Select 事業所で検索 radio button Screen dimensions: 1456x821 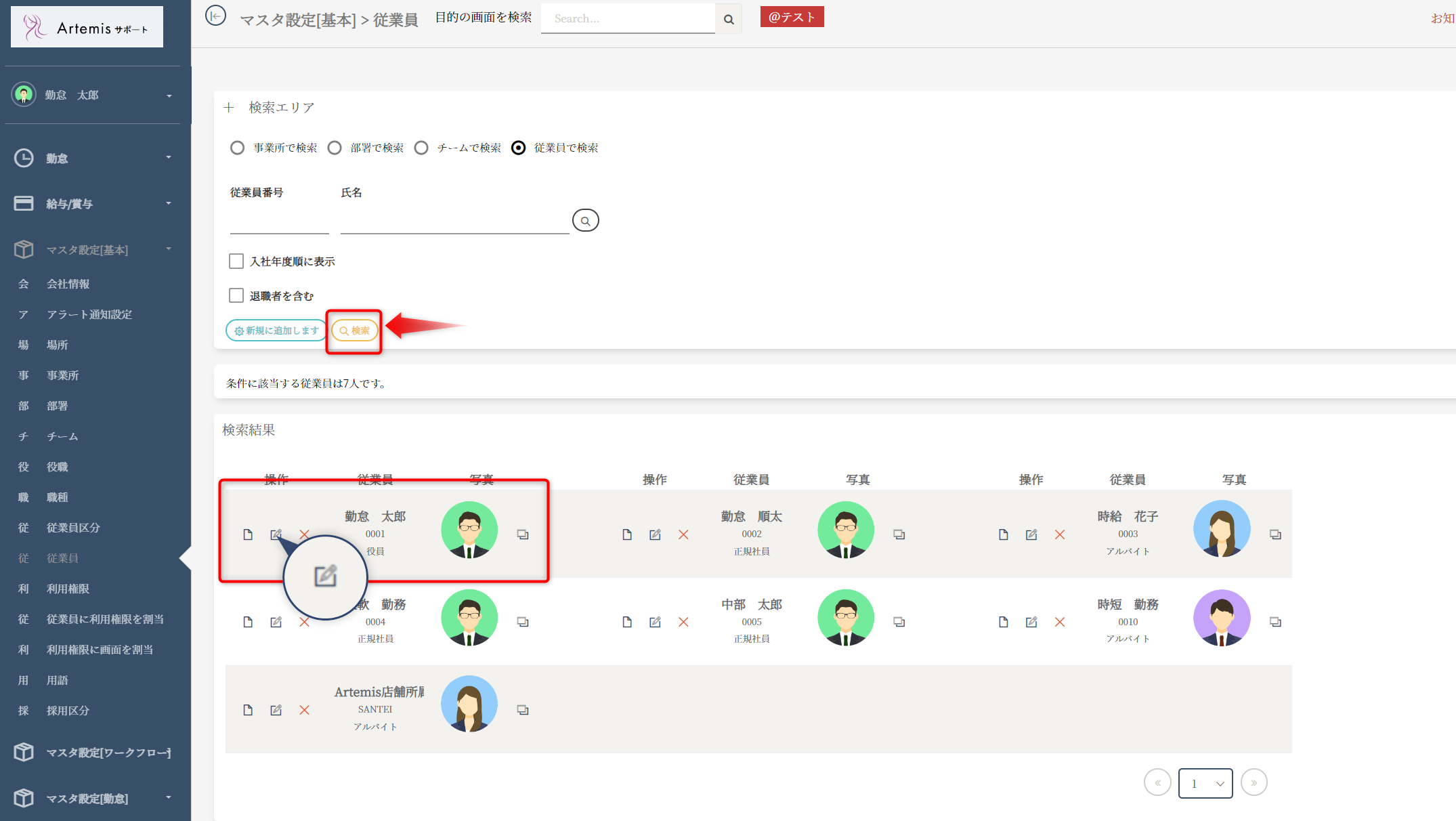(237, 148)
